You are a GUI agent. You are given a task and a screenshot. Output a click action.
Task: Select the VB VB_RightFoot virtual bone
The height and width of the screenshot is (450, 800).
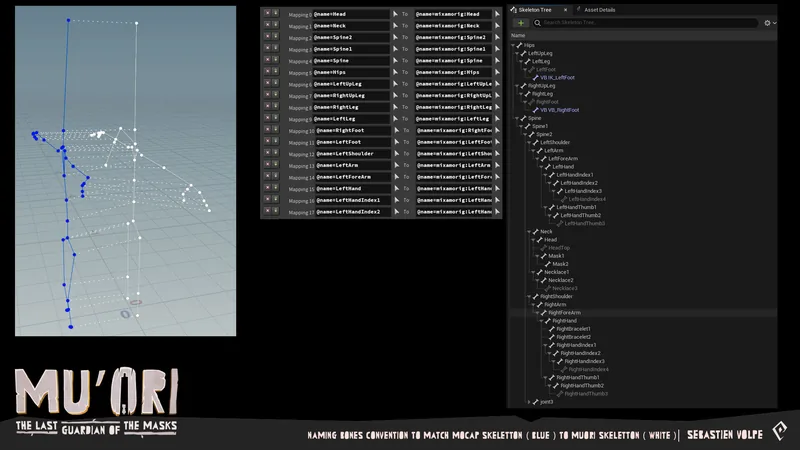(560, 110)
